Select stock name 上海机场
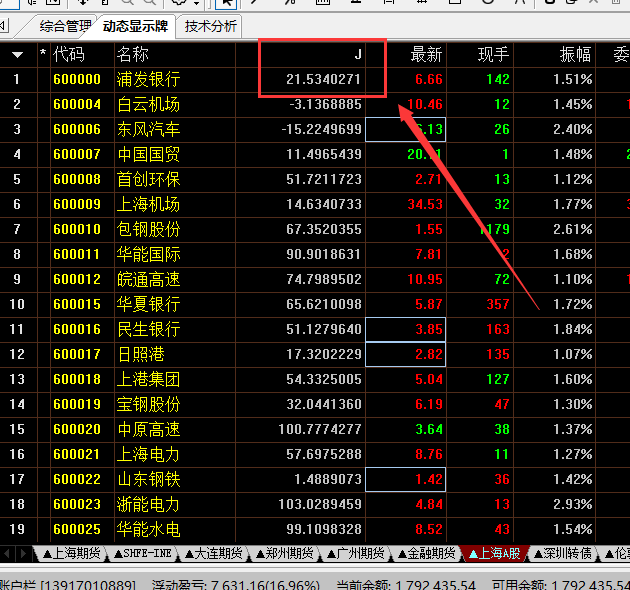The width and height of the screenshot is (630, 590). pyautogui.click(x=148, y=204)
